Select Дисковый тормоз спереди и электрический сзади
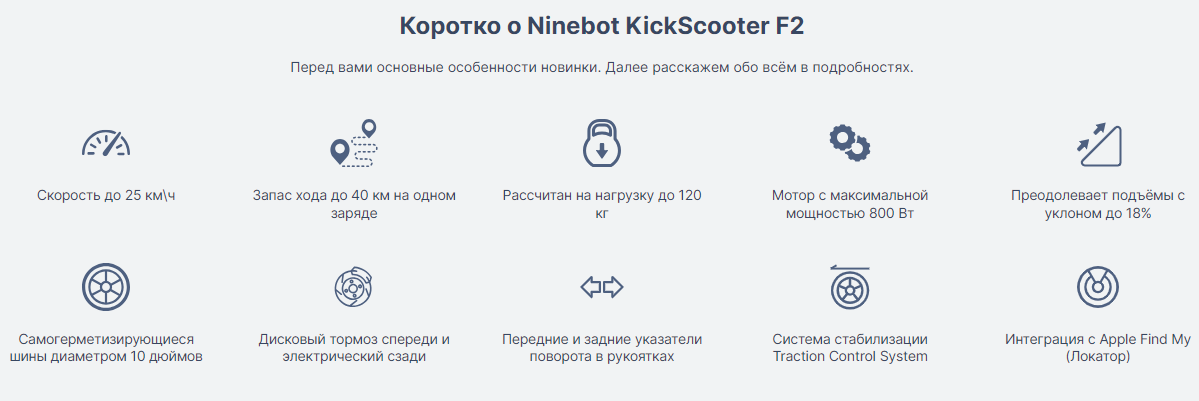This screenshot has height=401, width=1199. pyautogui.click(x=354, y=348)
